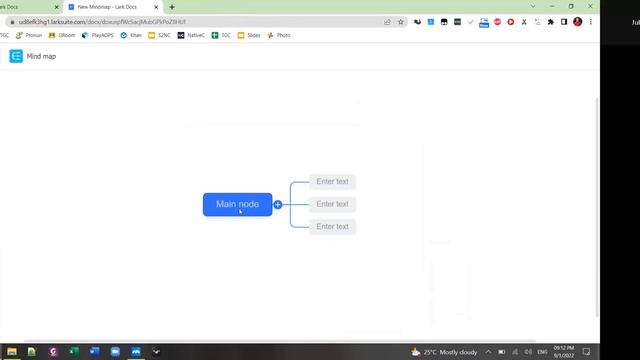Close the New Mindmap tab
Image resolution: width=640 pixels, height=360 pixels.
(156, 7)
